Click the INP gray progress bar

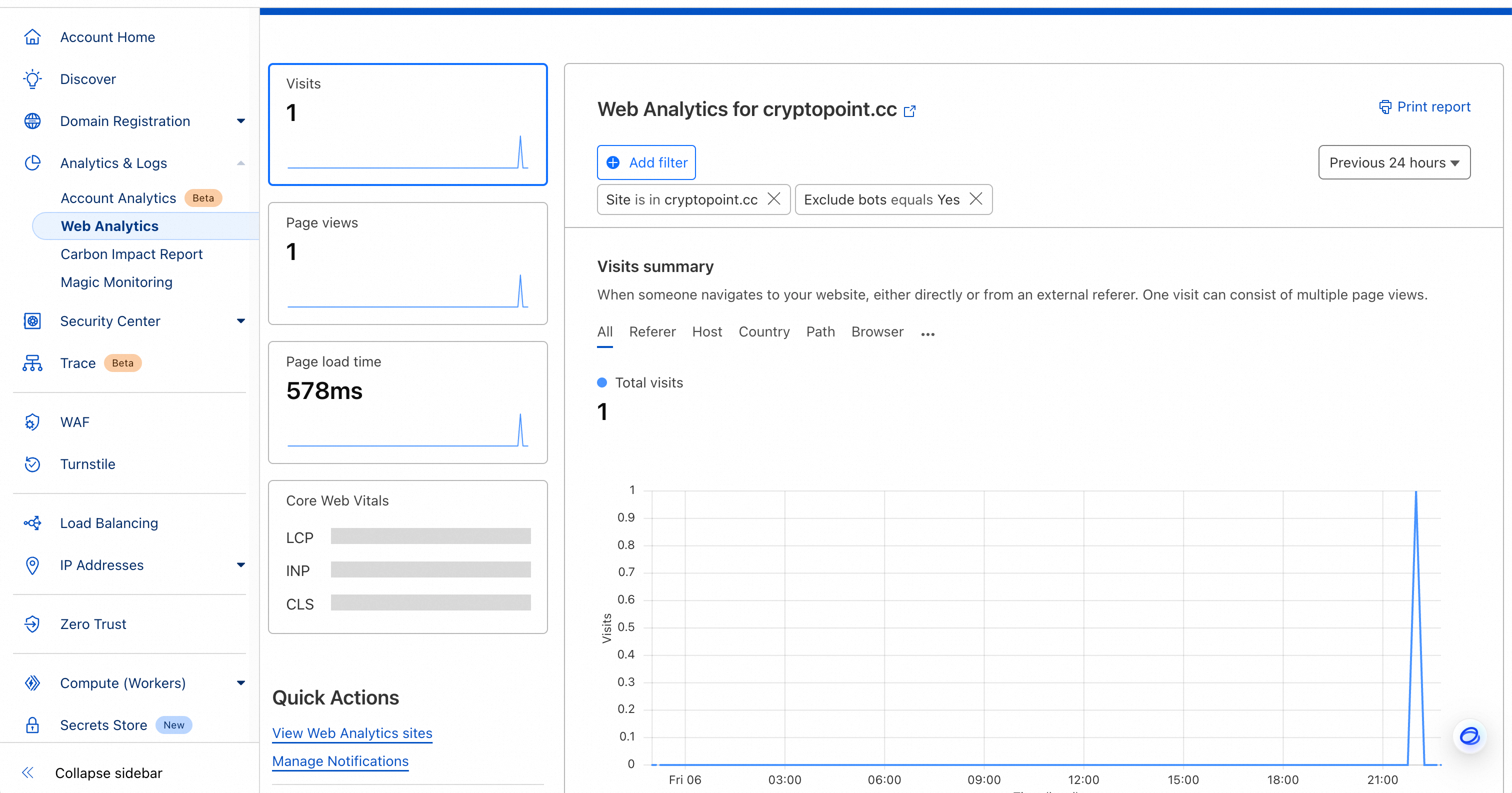point(431,569)
